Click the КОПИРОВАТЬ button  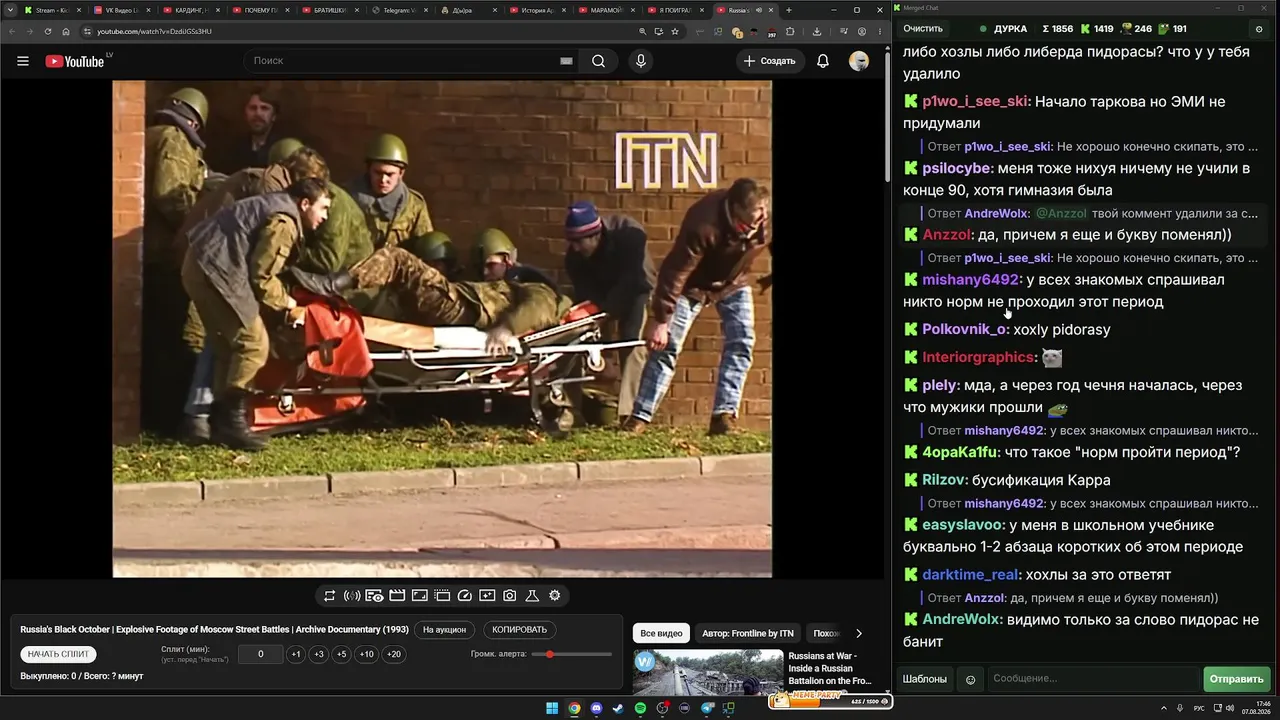pyautogui.click(x=520, y=630)
